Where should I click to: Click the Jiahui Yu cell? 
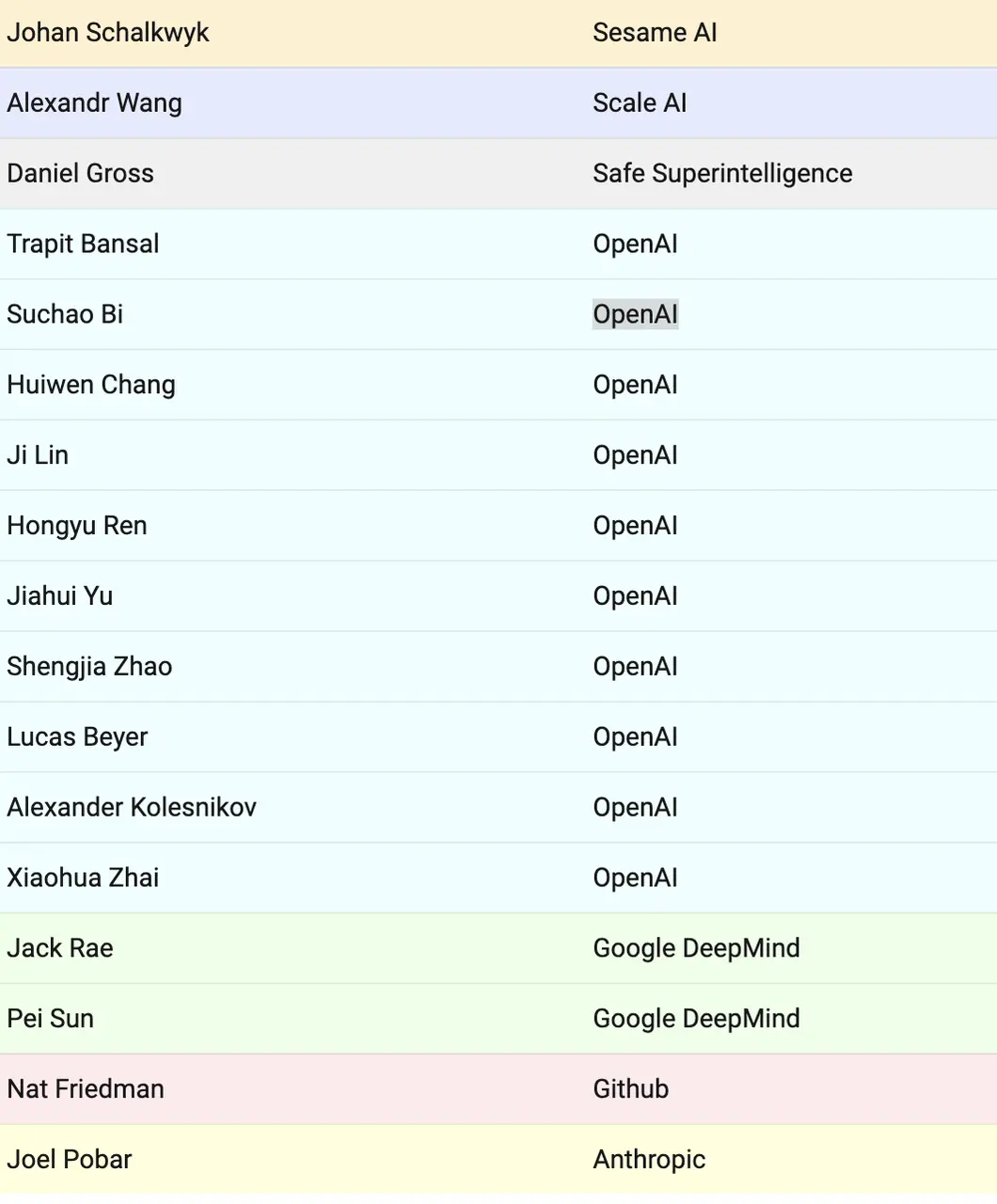click(x=59, y=596)
